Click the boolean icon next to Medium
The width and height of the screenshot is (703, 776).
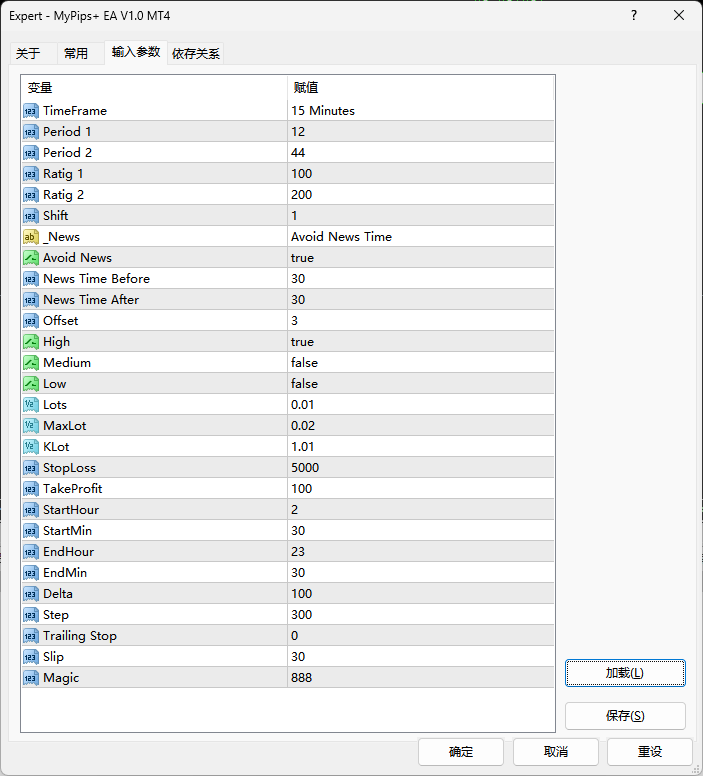31,363
